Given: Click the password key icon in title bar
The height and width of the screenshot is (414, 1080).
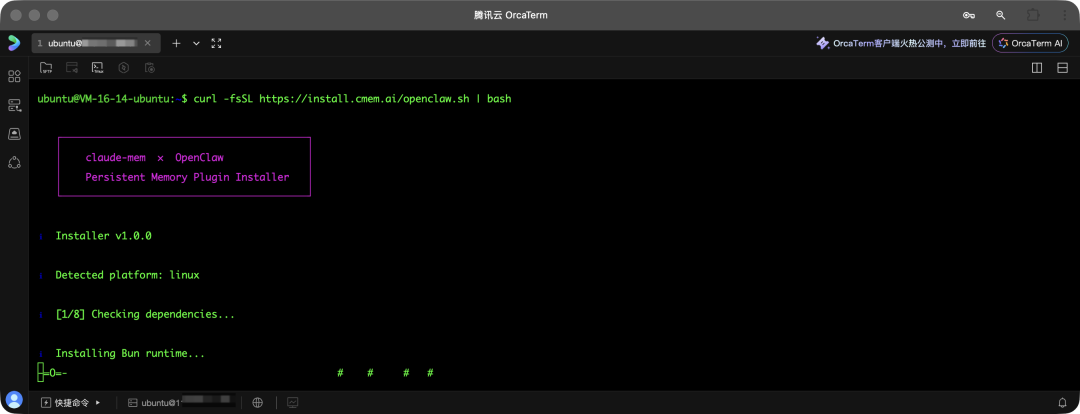Looking at the screenshot, I should point(969,15).
